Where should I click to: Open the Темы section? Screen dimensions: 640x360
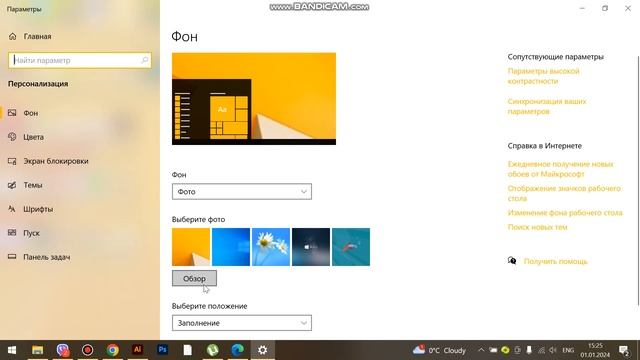tap(33, 185)
